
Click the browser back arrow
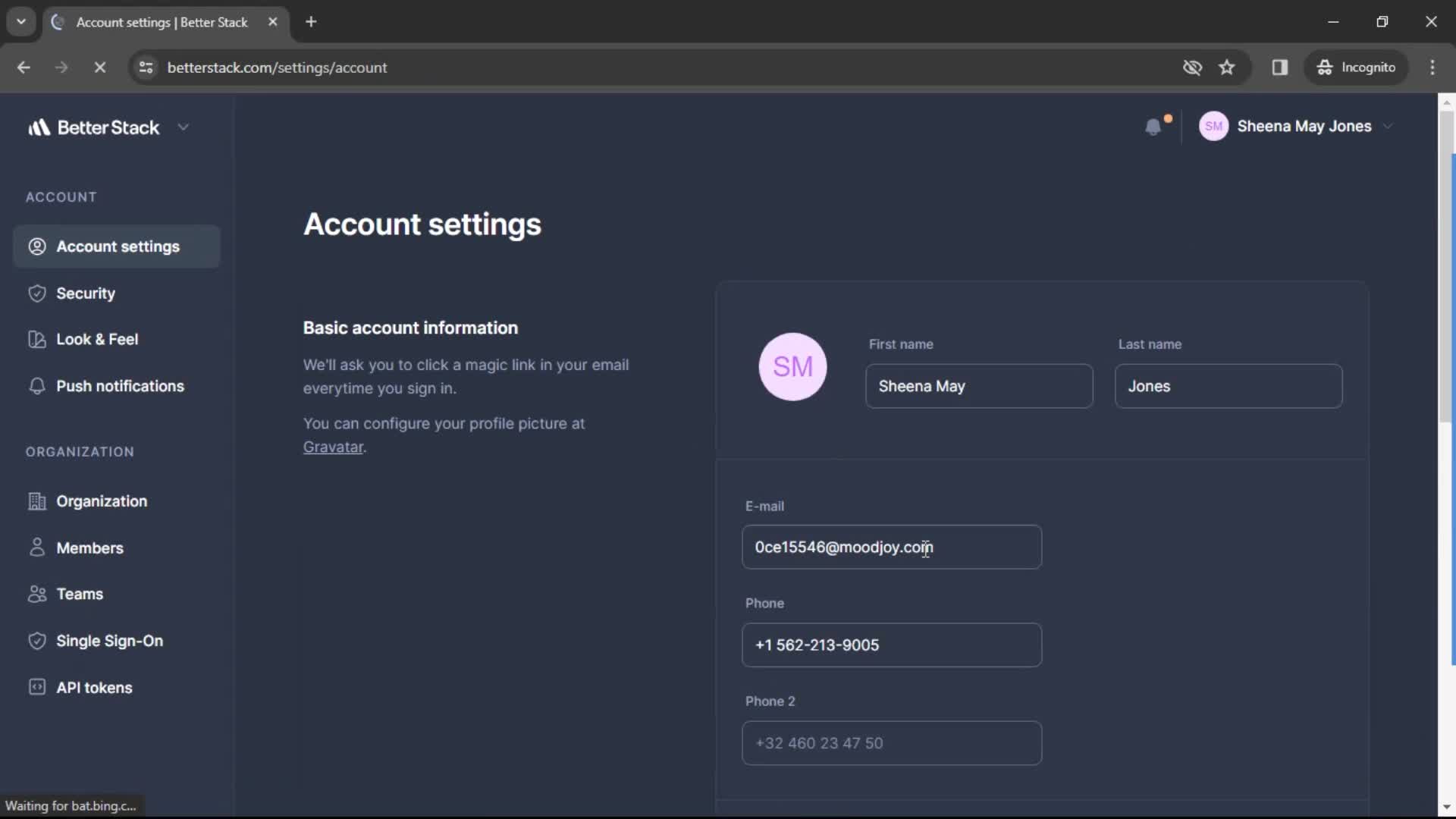[24, 67]
